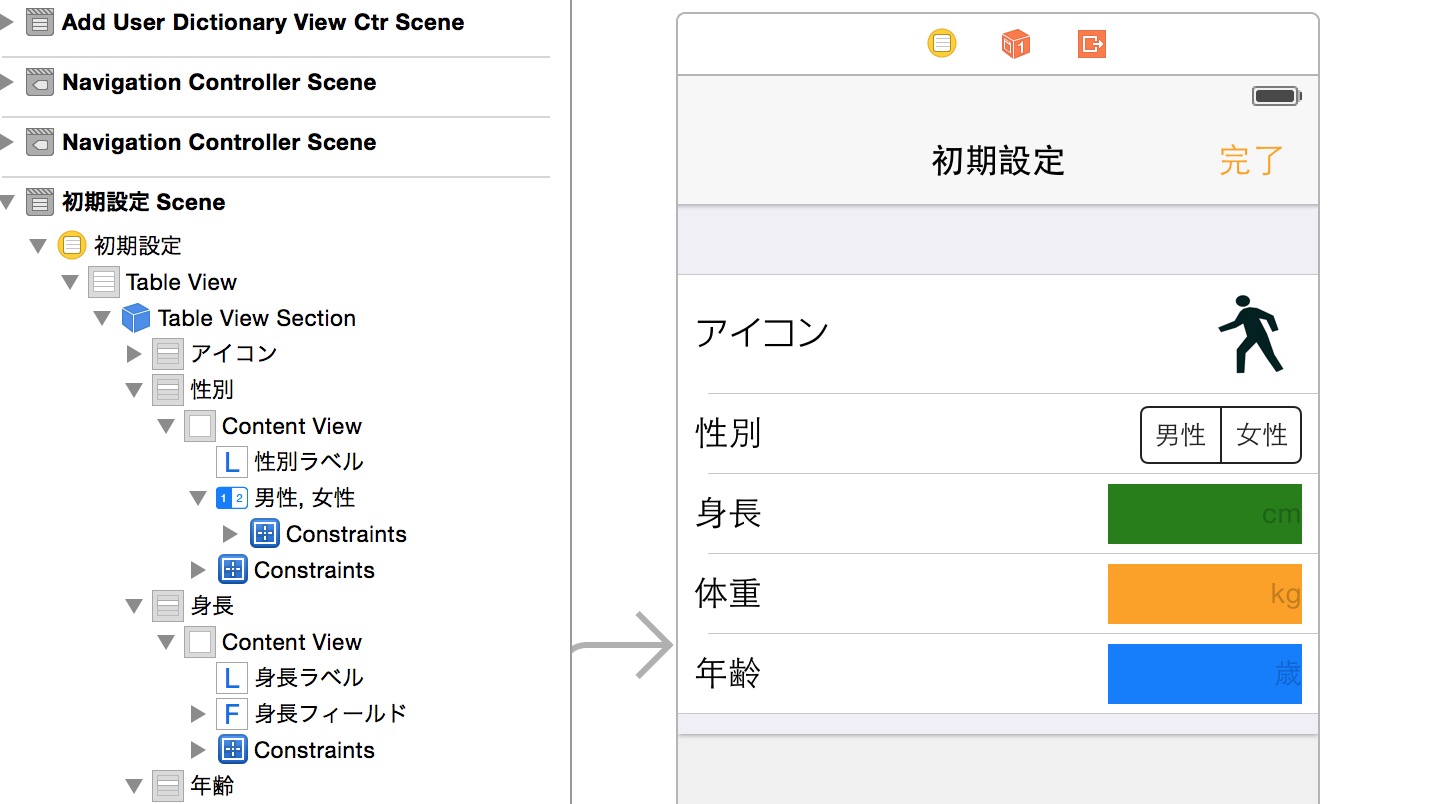
Task: Select the 女性 segment
Action: [x=1262, y=435]
